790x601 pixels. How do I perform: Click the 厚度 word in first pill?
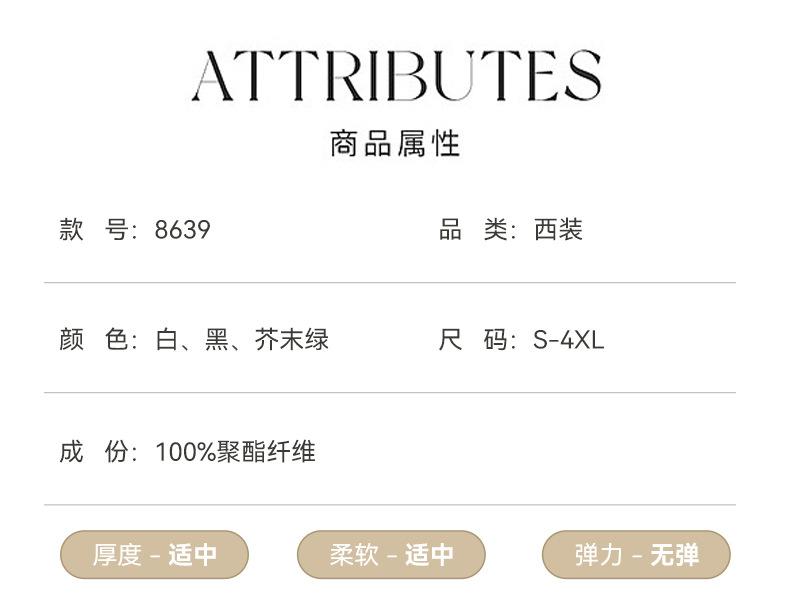point(117,555)
